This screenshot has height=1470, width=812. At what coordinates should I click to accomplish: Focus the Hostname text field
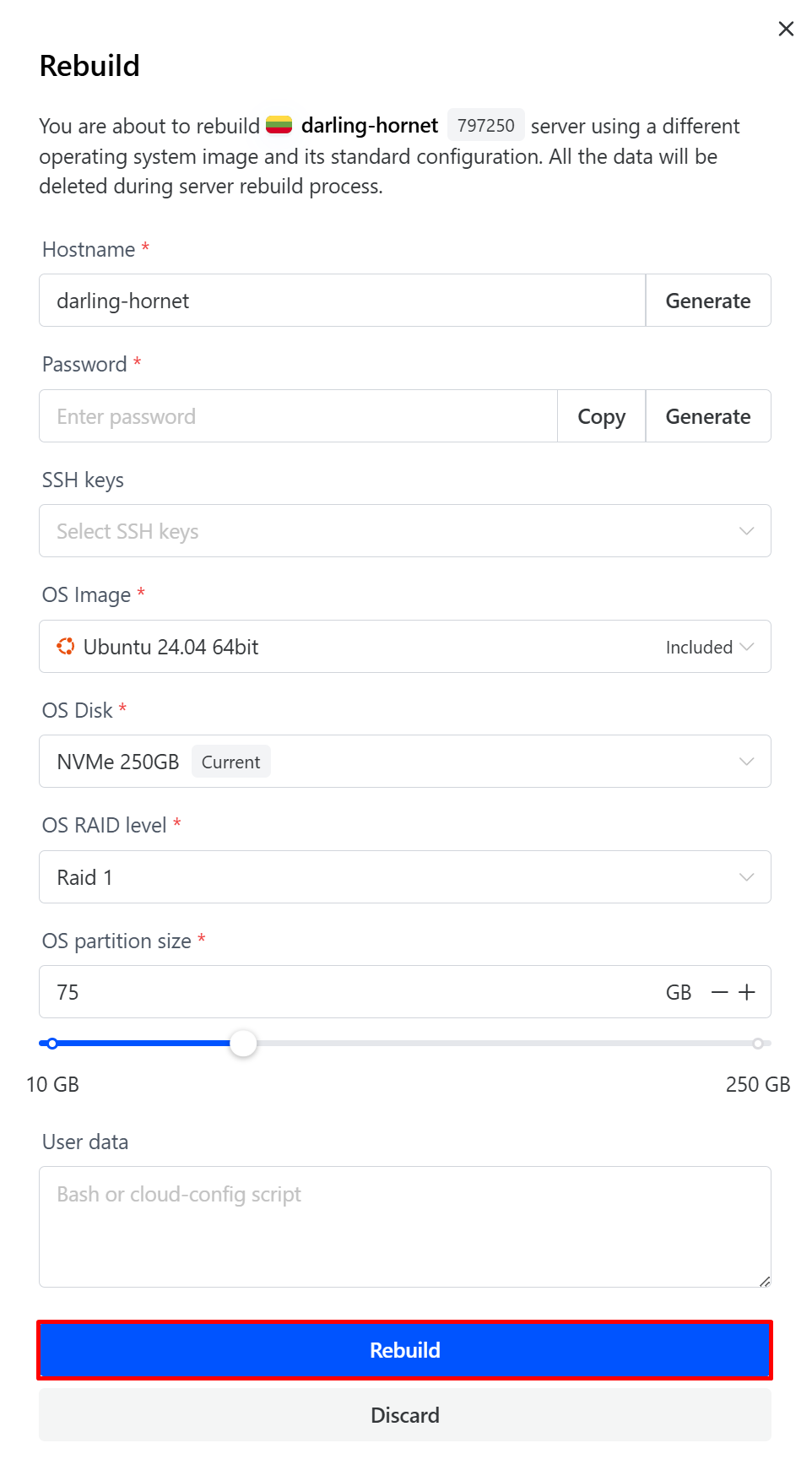[342, 301]
